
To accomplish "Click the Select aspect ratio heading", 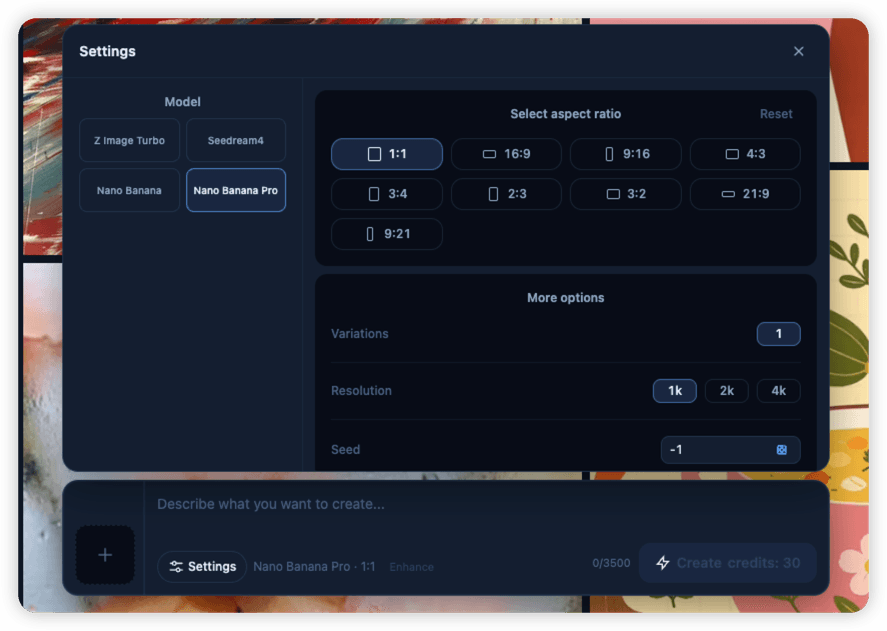I will (x=566, y=114).
